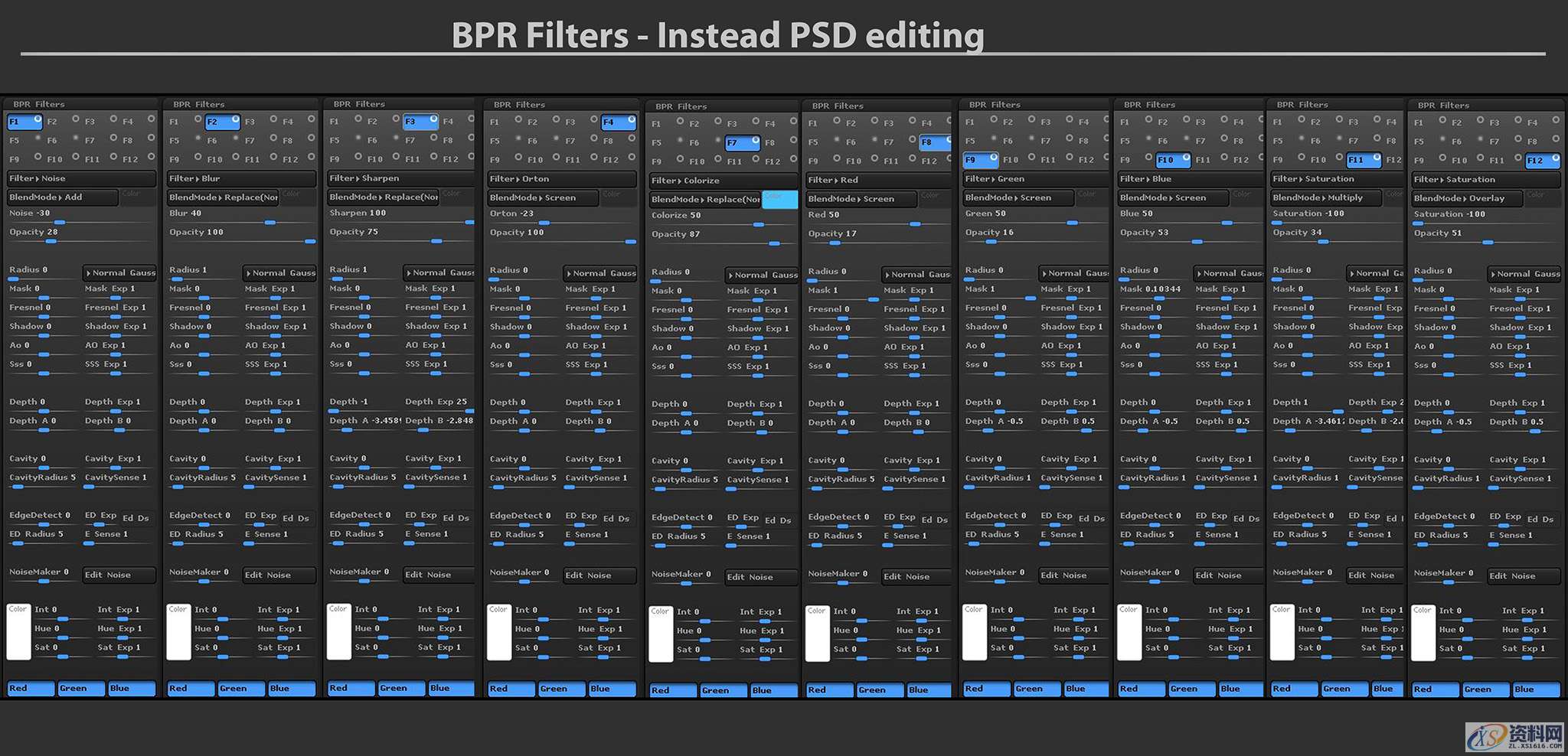Click the blue Color swatch beside Colorize blend mode
The width and height of the screenshot is (1568, 756).
click(779, 200)
